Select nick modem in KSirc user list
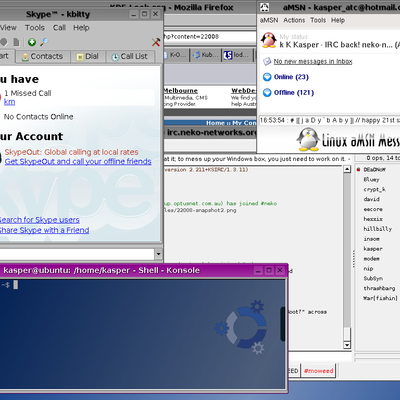The image size is (400, 400). coord(371,259)
